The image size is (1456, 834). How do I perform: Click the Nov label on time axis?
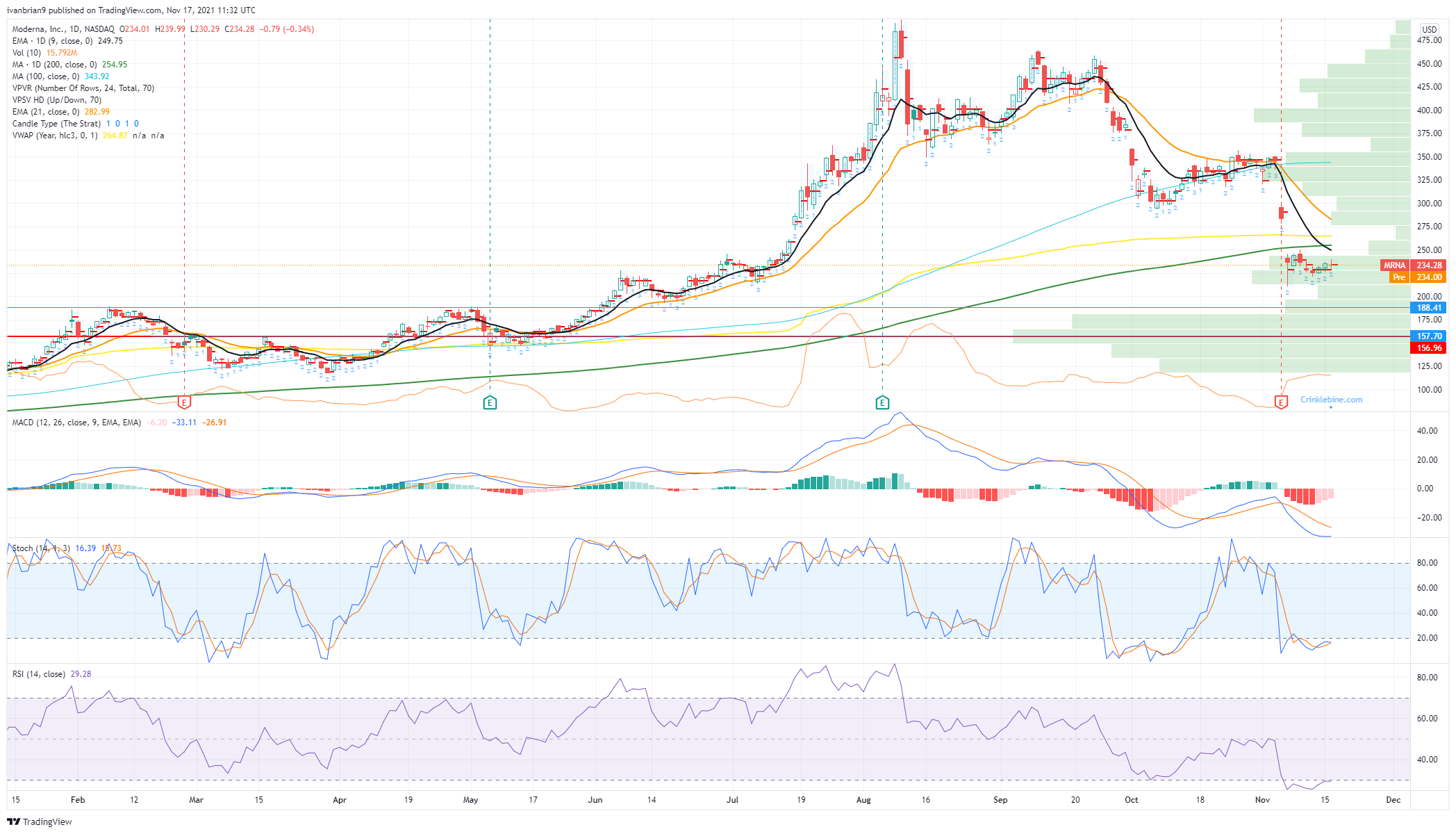point(1262,800)
